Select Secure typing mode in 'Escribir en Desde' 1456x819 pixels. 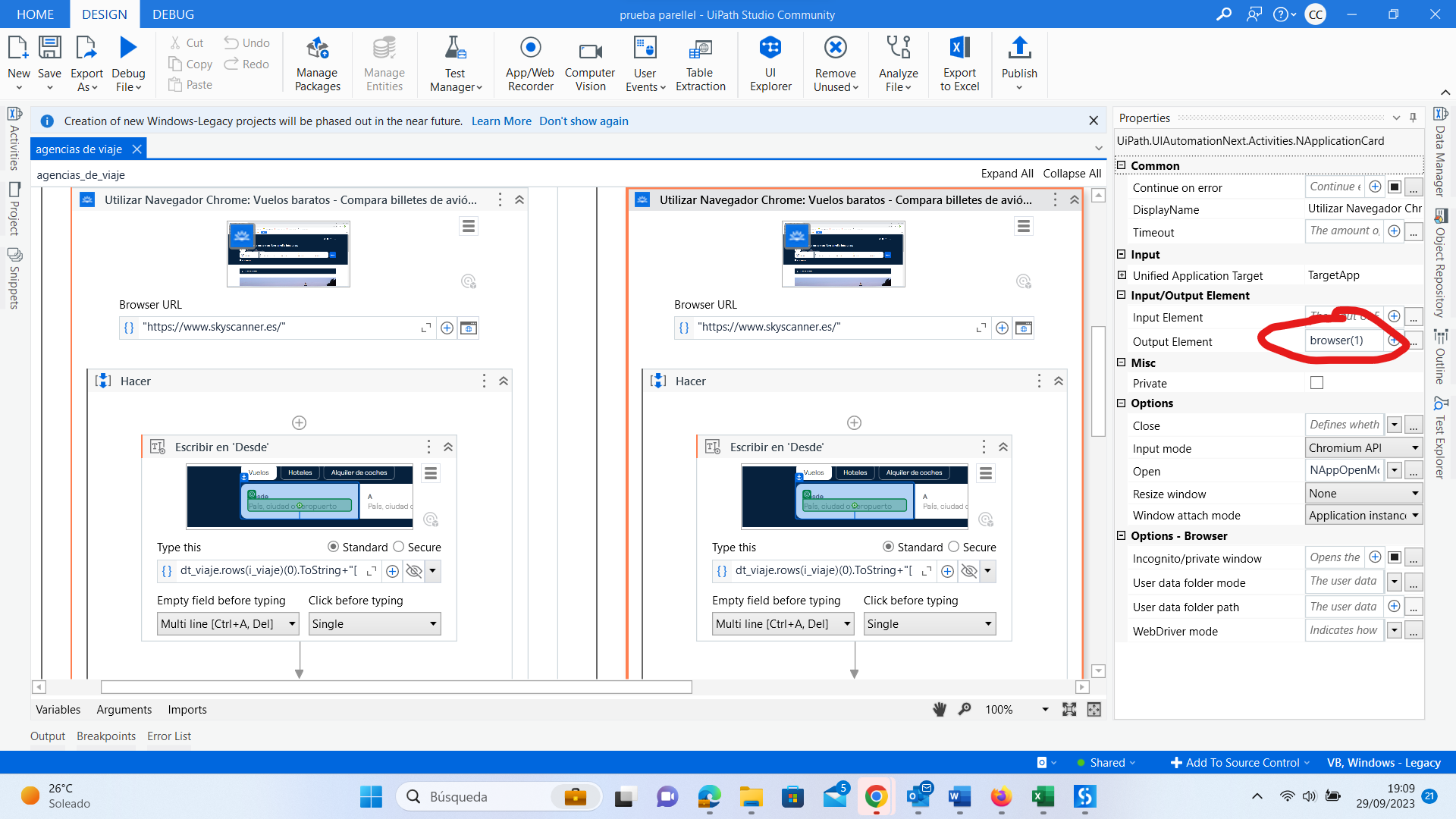tap(400, 547)
